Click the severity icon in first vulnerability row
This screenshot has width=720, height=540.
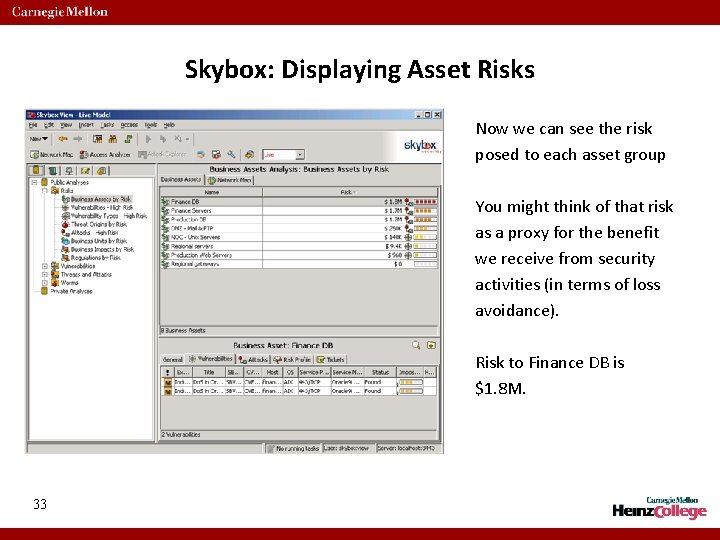[168, 382]
